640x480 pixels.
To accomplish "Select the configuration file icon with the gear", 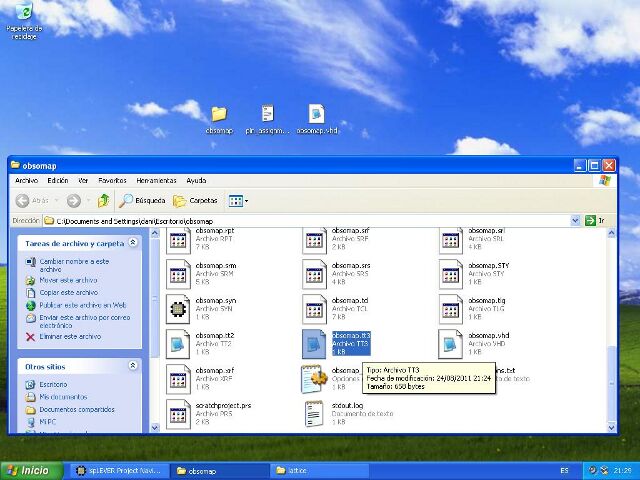I will click(x=314, y=379).
